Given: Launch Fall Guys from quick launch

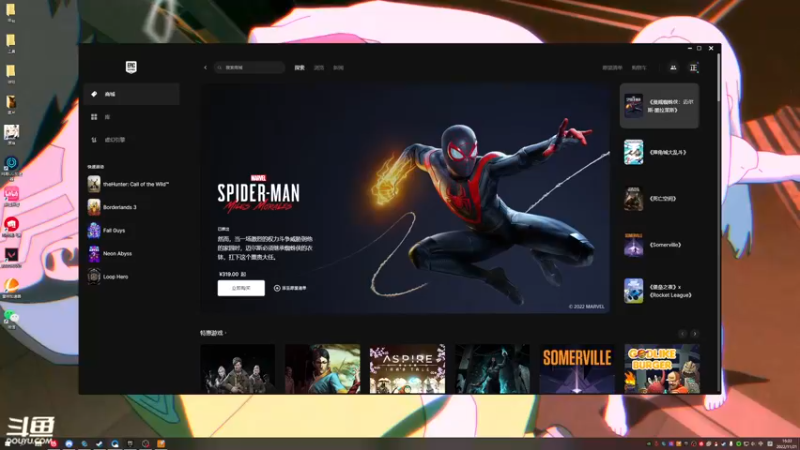Looking at the screenshot, I should tap(132, 230).
